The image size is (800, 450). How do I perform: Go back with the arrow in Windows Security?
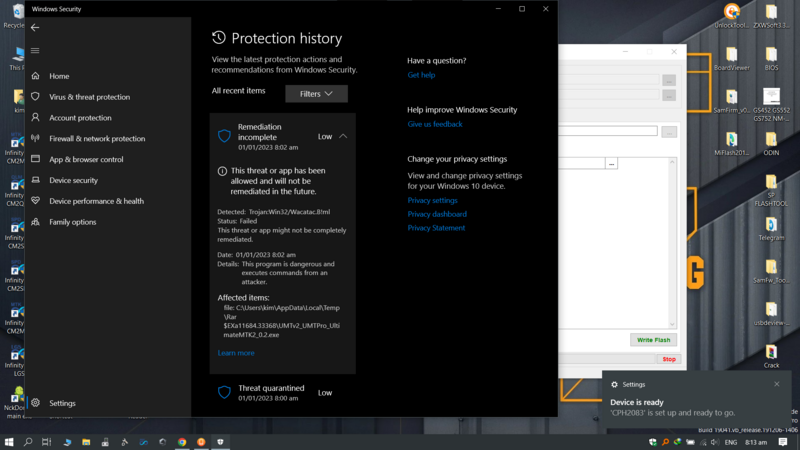point(35,28)
